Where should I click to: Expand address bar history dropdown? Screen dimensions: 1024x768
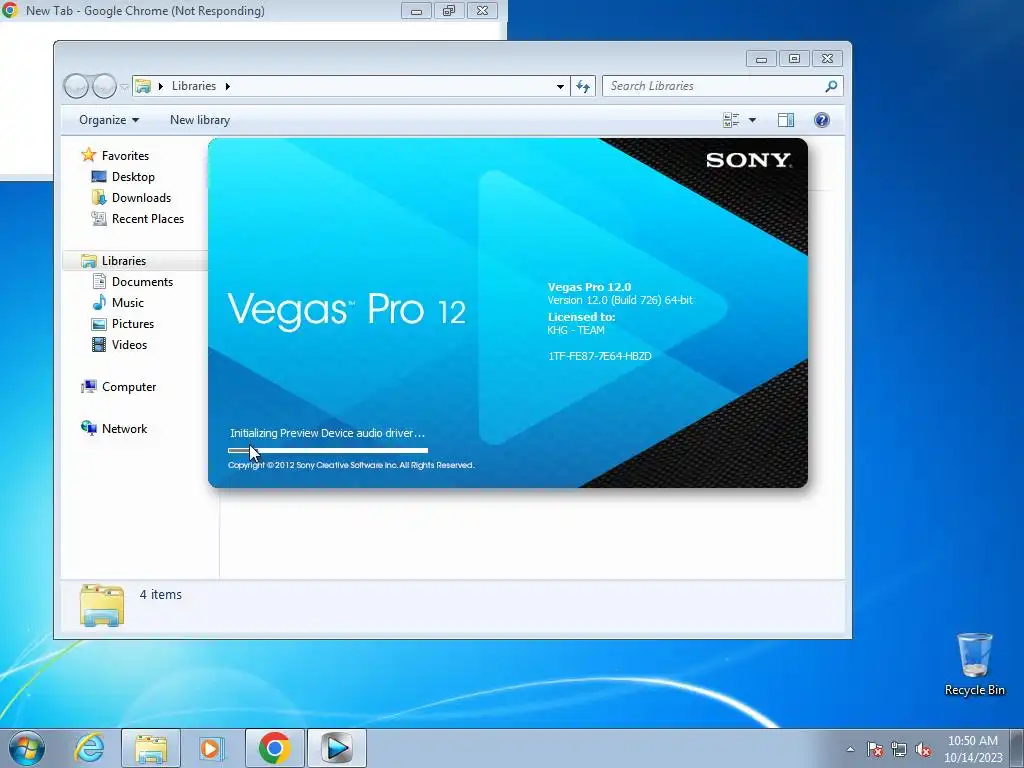(560, 86)
